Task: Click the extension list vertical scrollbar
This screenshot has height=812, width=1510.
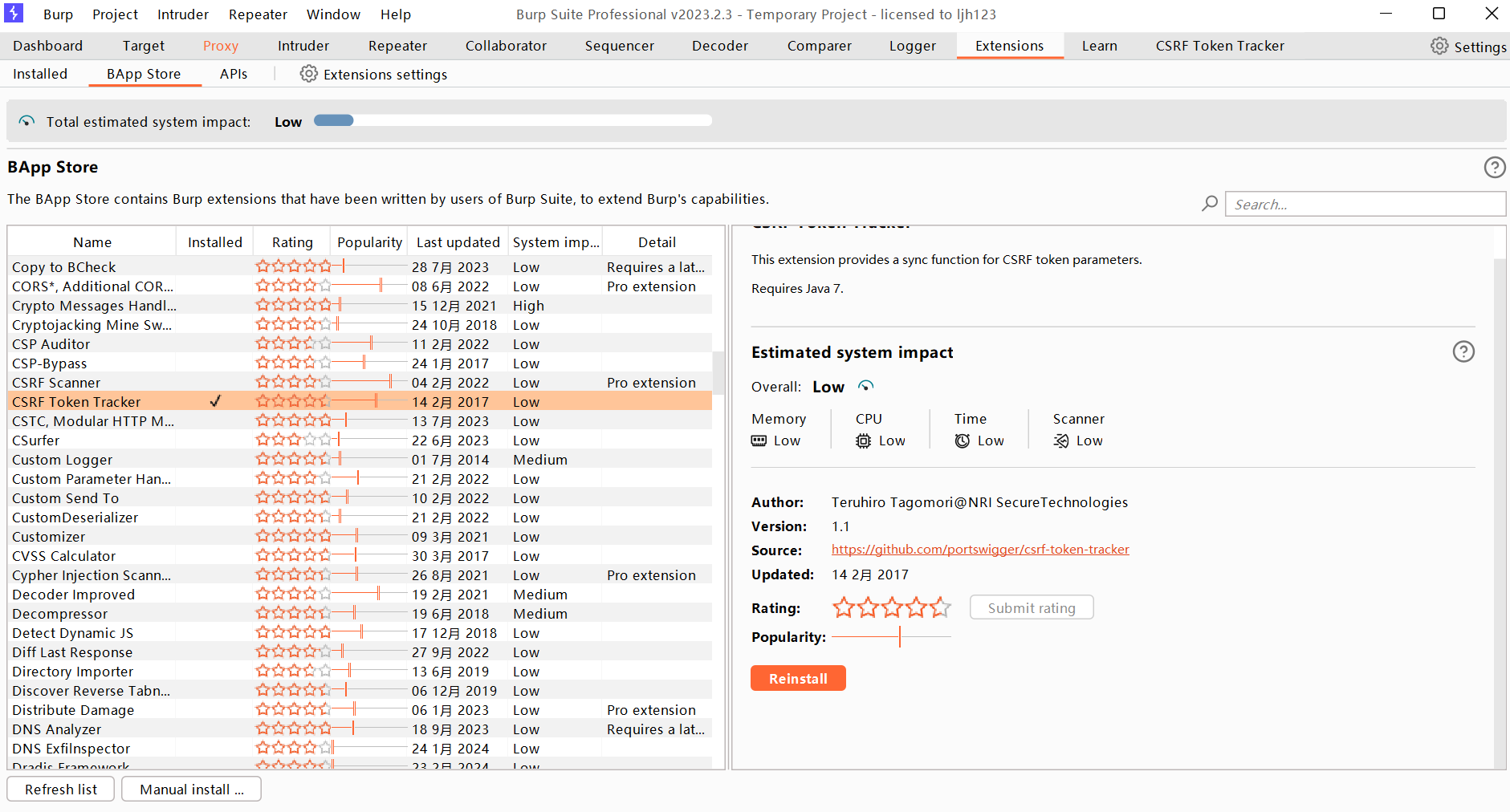Action: coord(718,372)
